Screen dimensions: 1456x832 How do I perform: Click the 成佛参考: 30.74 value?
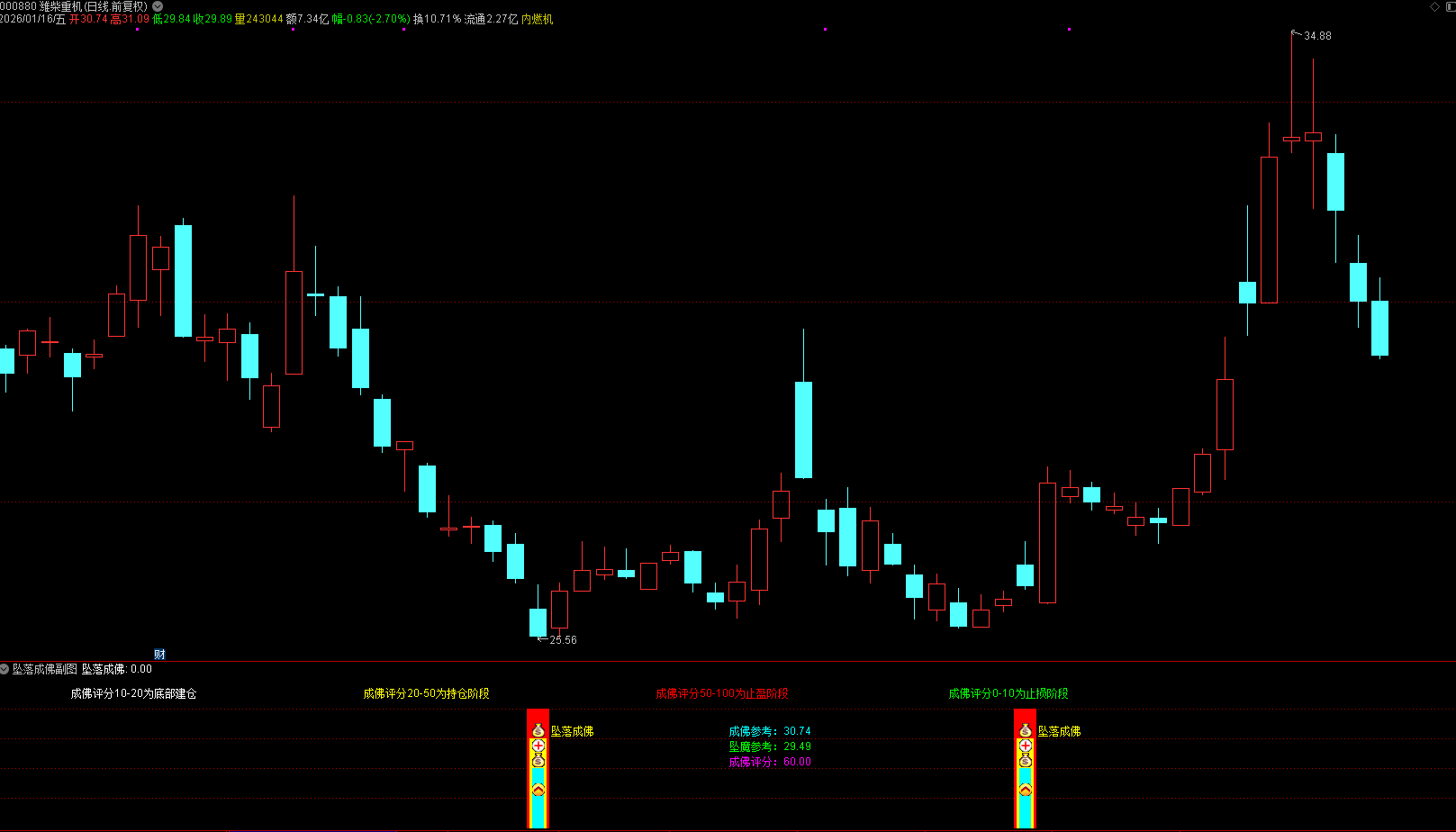[x=770, y=731]
